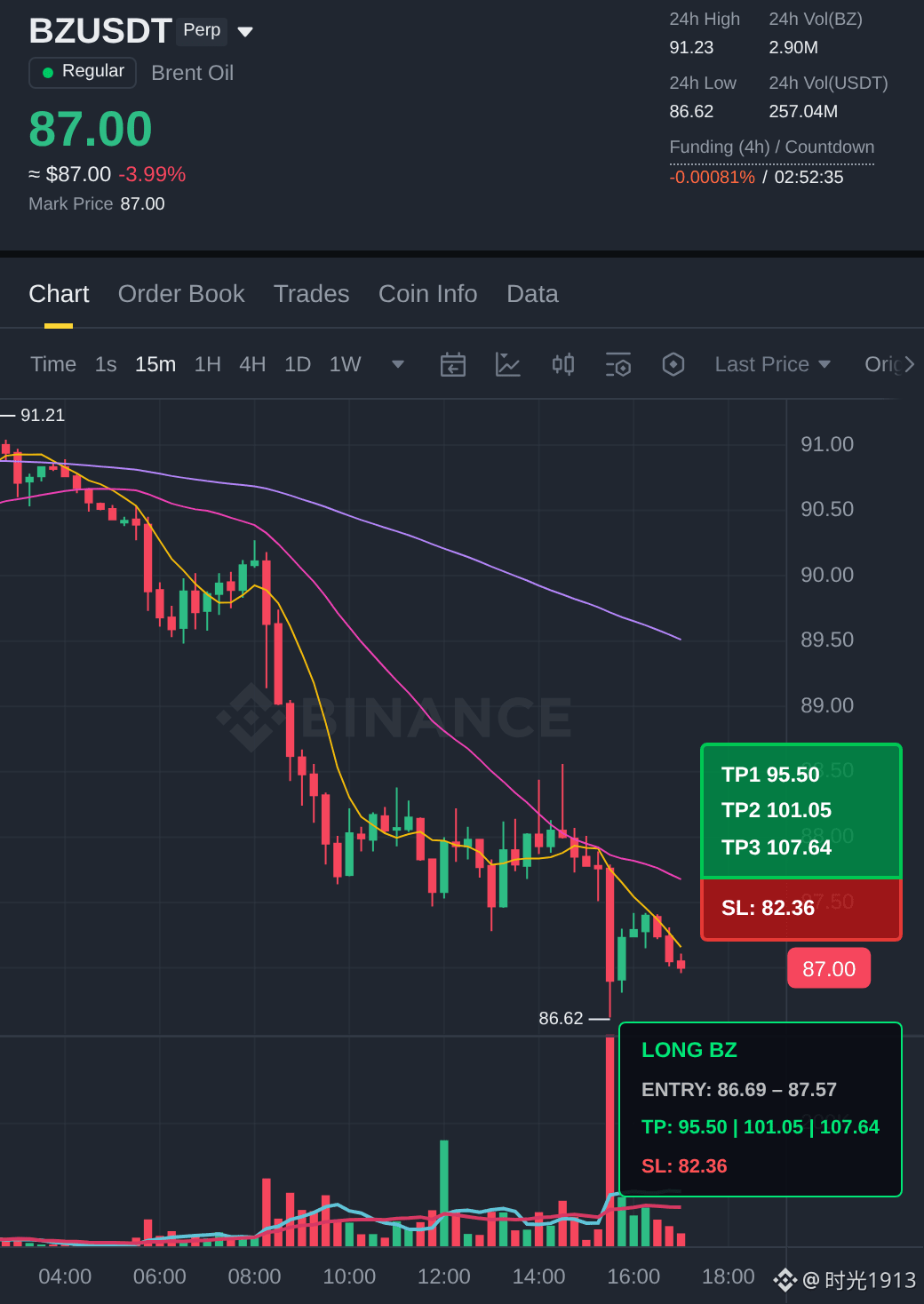Tap the 86.62 low marker on chart
The height and width of the screenshot is (1304, 924).
561,1018
